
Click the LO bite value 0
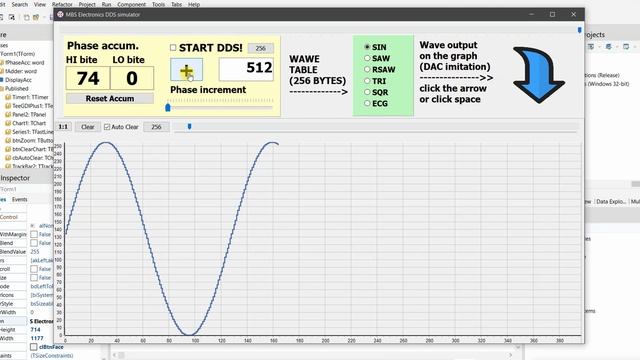pyautogui.click(x=132, y=78)
